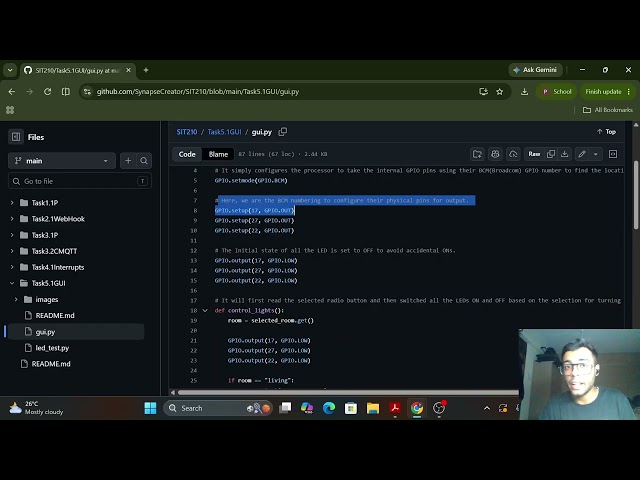Open the browser menu with three dots
This screenshot has width=640, height=480.
[629, 92]
